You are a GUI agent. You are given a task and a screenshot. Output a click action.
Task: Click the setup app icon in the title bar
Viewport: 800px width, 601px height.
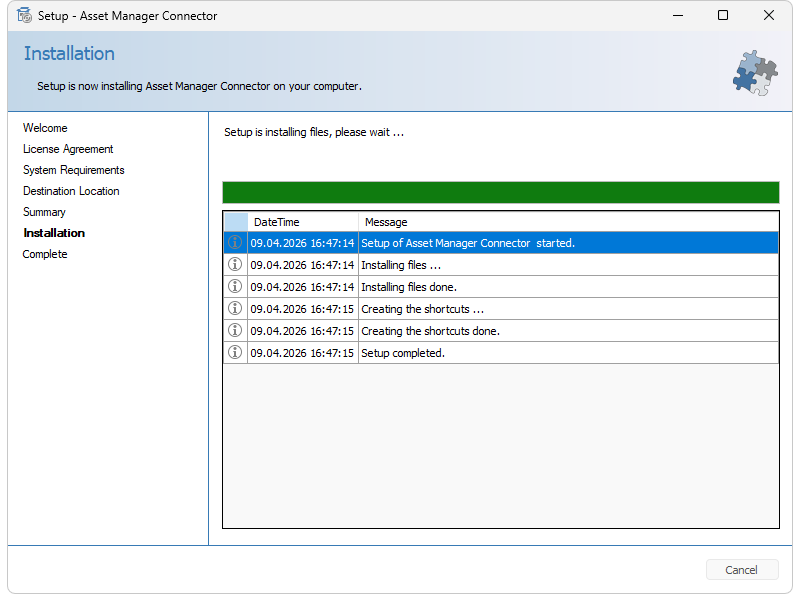(x=24, y=16)
